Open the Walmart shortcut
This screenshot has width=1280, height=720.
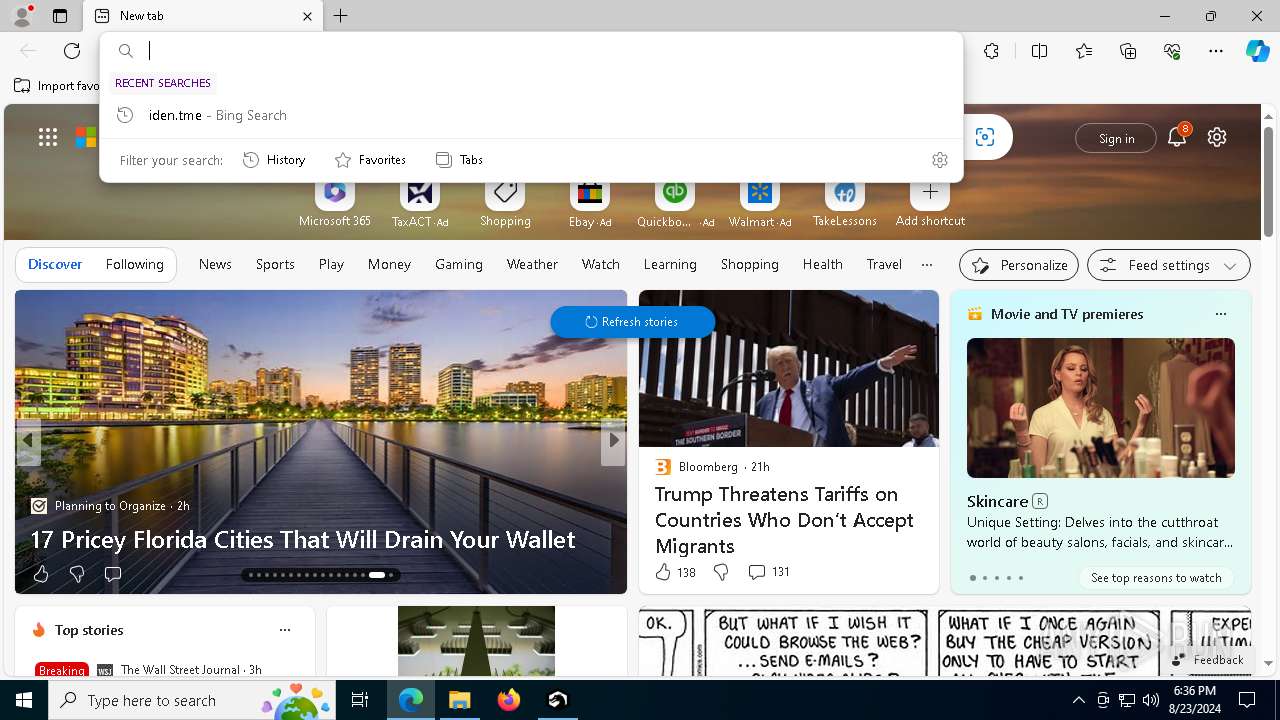(760, 203)
